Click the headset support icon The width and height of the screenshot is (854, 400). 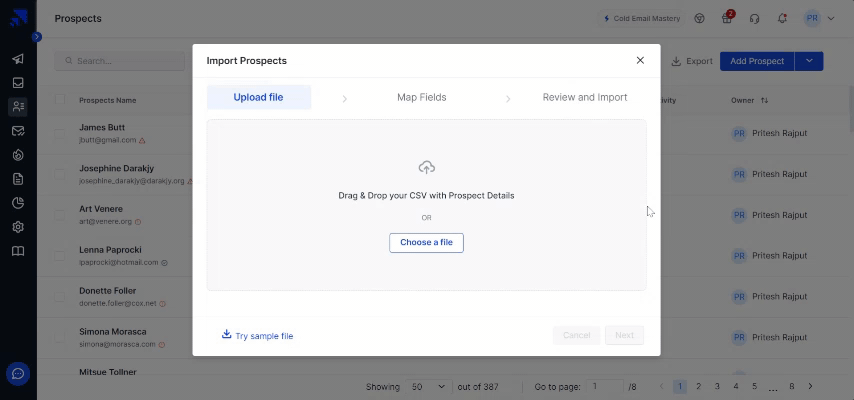754,18
